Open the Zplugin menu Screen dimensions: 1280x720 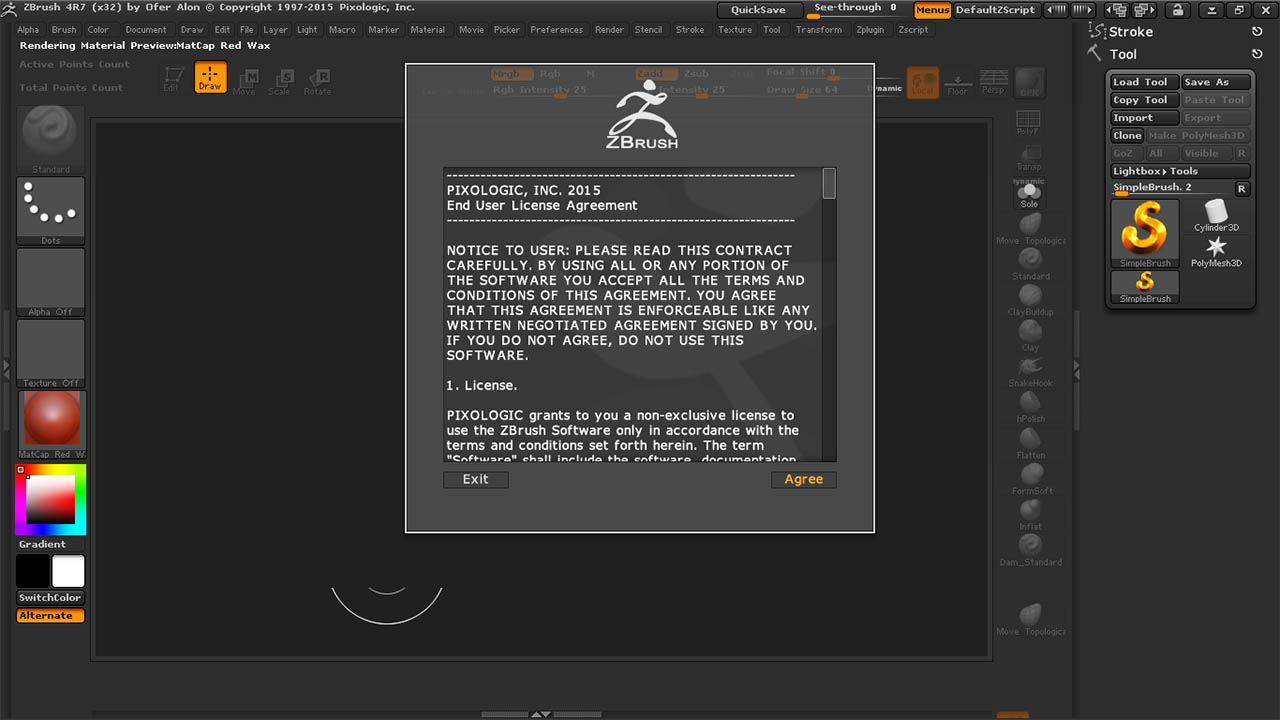coord(870,30)
